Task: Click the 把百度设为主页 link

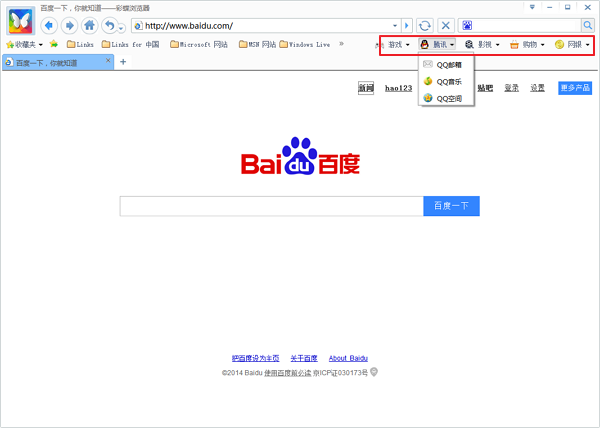Action: click(256, 358)
